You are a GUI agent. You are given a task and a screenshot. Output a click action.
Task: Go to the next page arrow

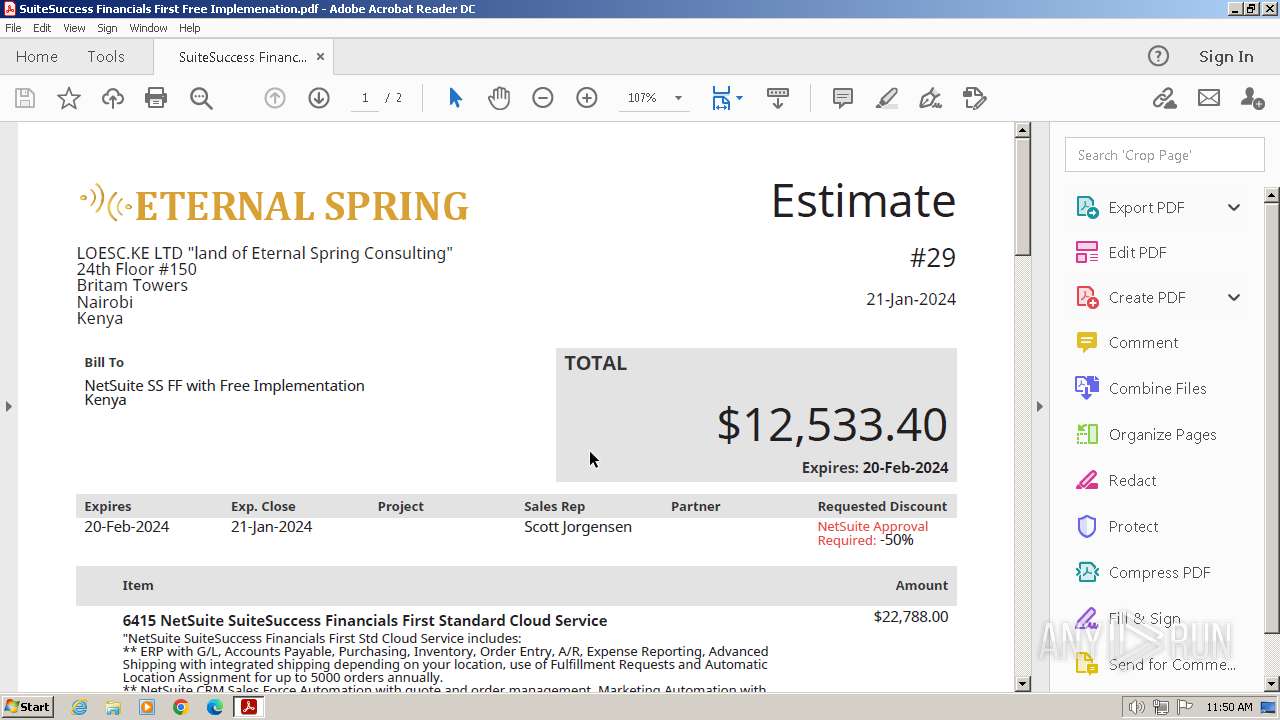pyautogui.click(x=319, y=98)
